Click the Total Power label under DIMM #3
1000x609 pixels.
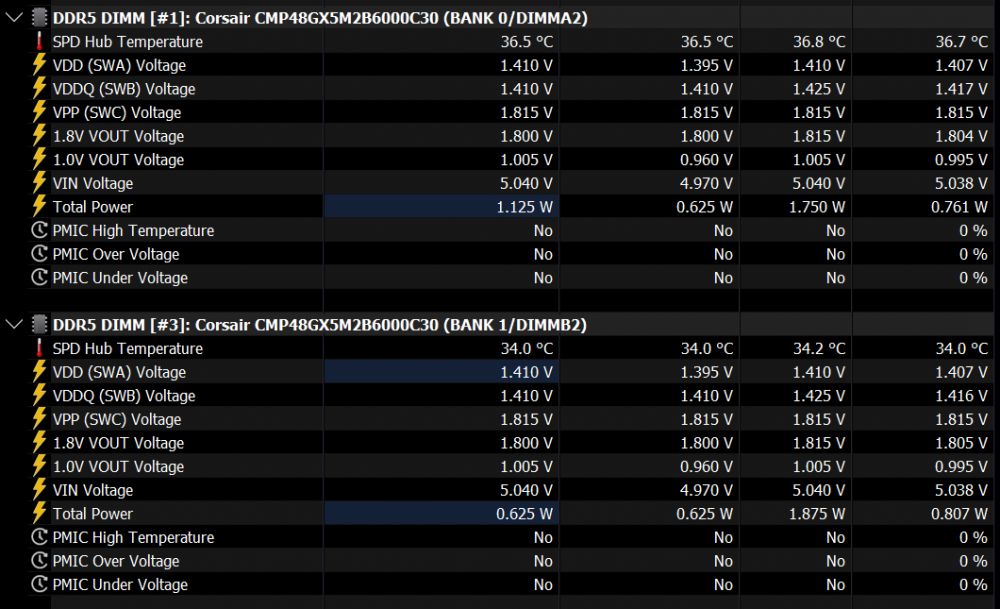[x=92, y=513]
